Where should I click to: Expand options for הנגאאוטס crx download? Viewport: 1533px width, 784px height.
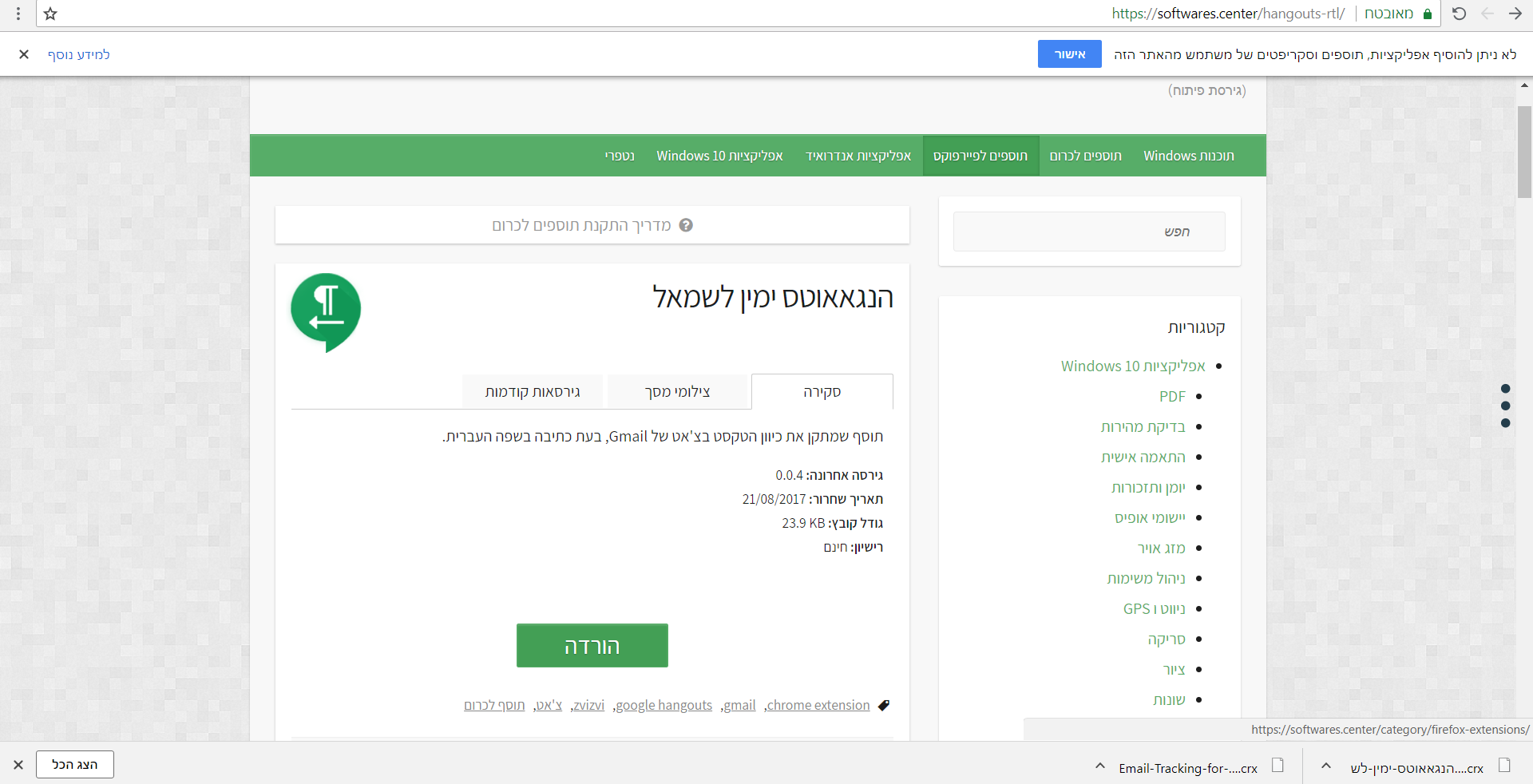click(1325, 766)
